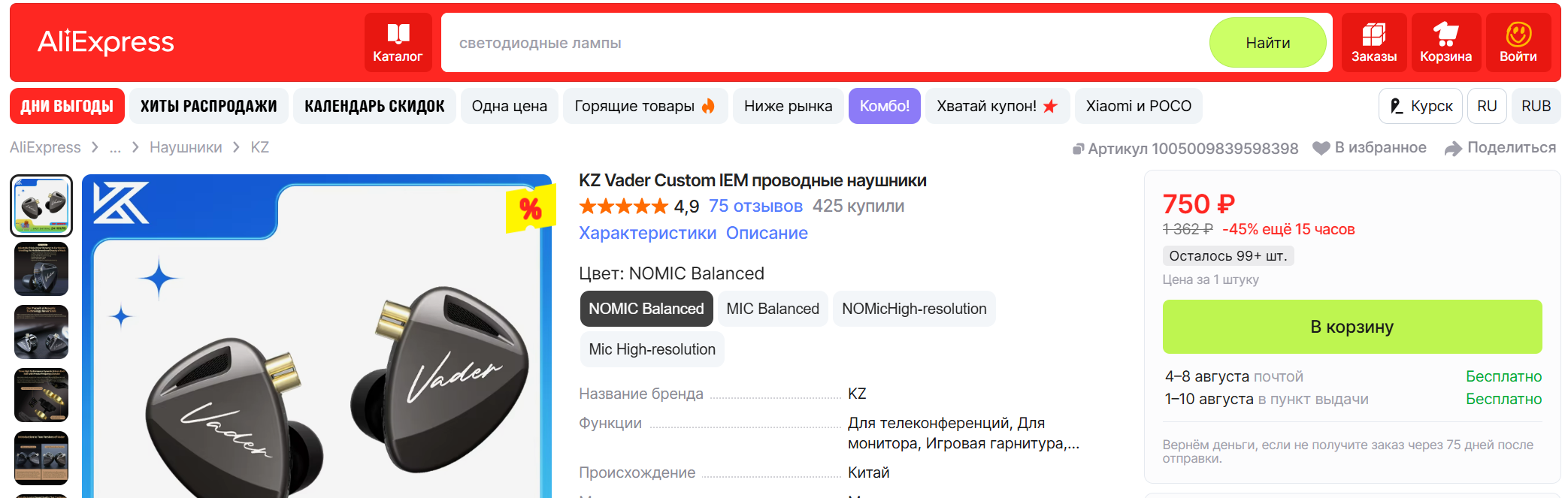This screenshot has width=1568, height=498.
Task: Select the NOMIC Balanced color option
Action: 646,309
